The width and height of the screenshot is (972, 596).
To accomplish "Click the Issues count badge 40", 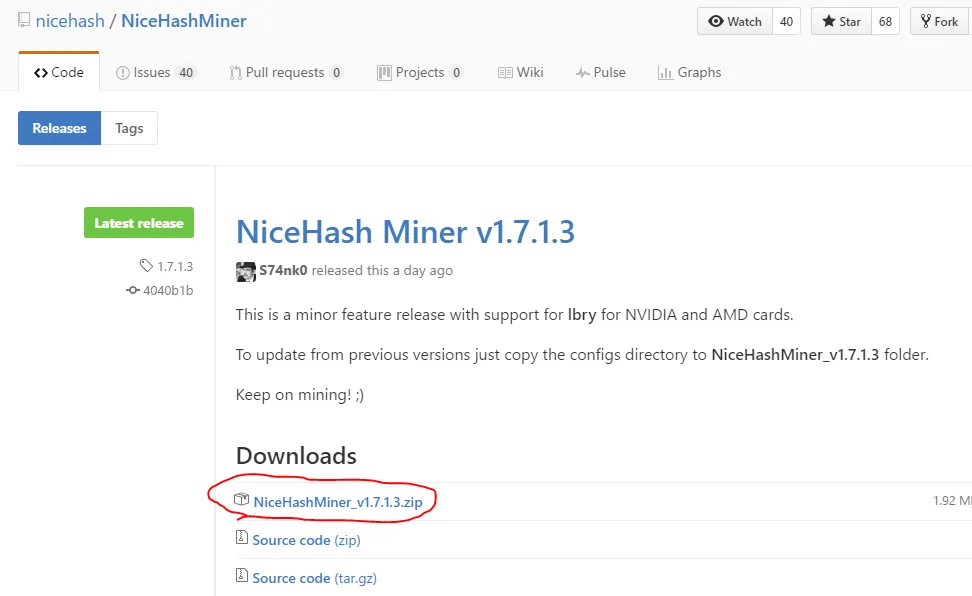I will [x=186, y=73].
